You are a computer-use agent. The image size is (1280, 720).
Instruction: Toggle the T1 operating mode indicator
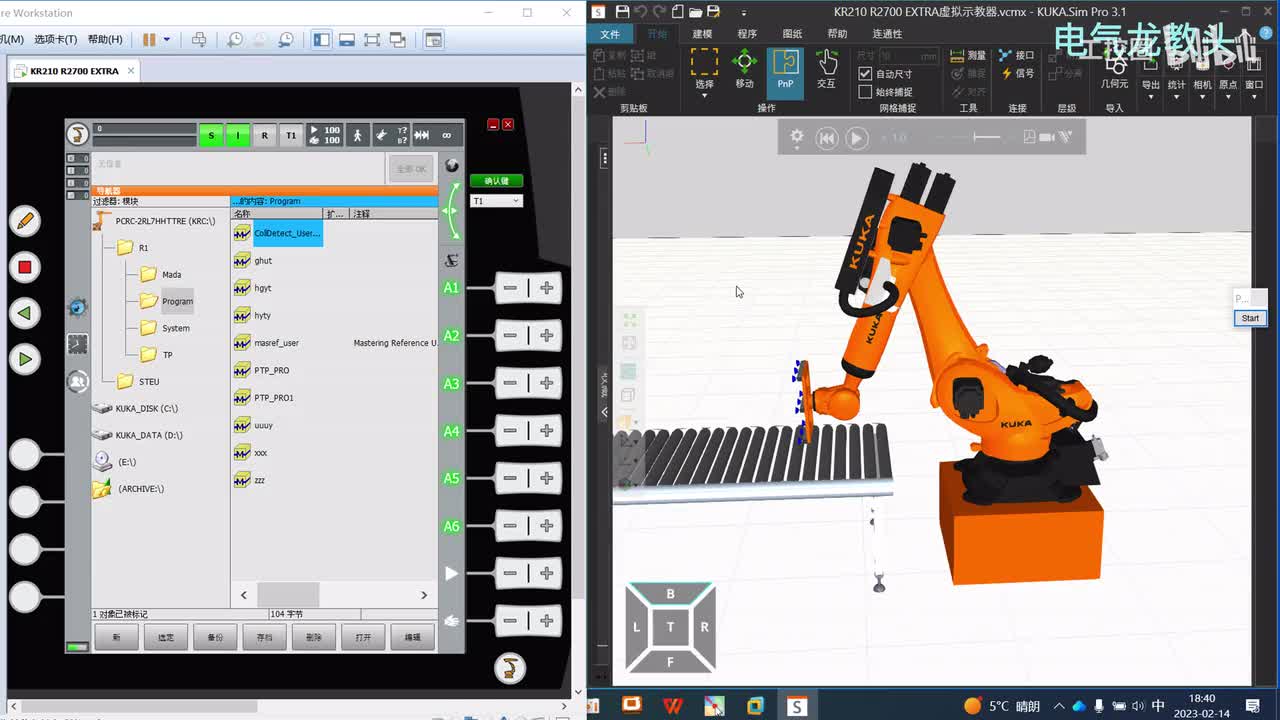(x=291, y=135)
